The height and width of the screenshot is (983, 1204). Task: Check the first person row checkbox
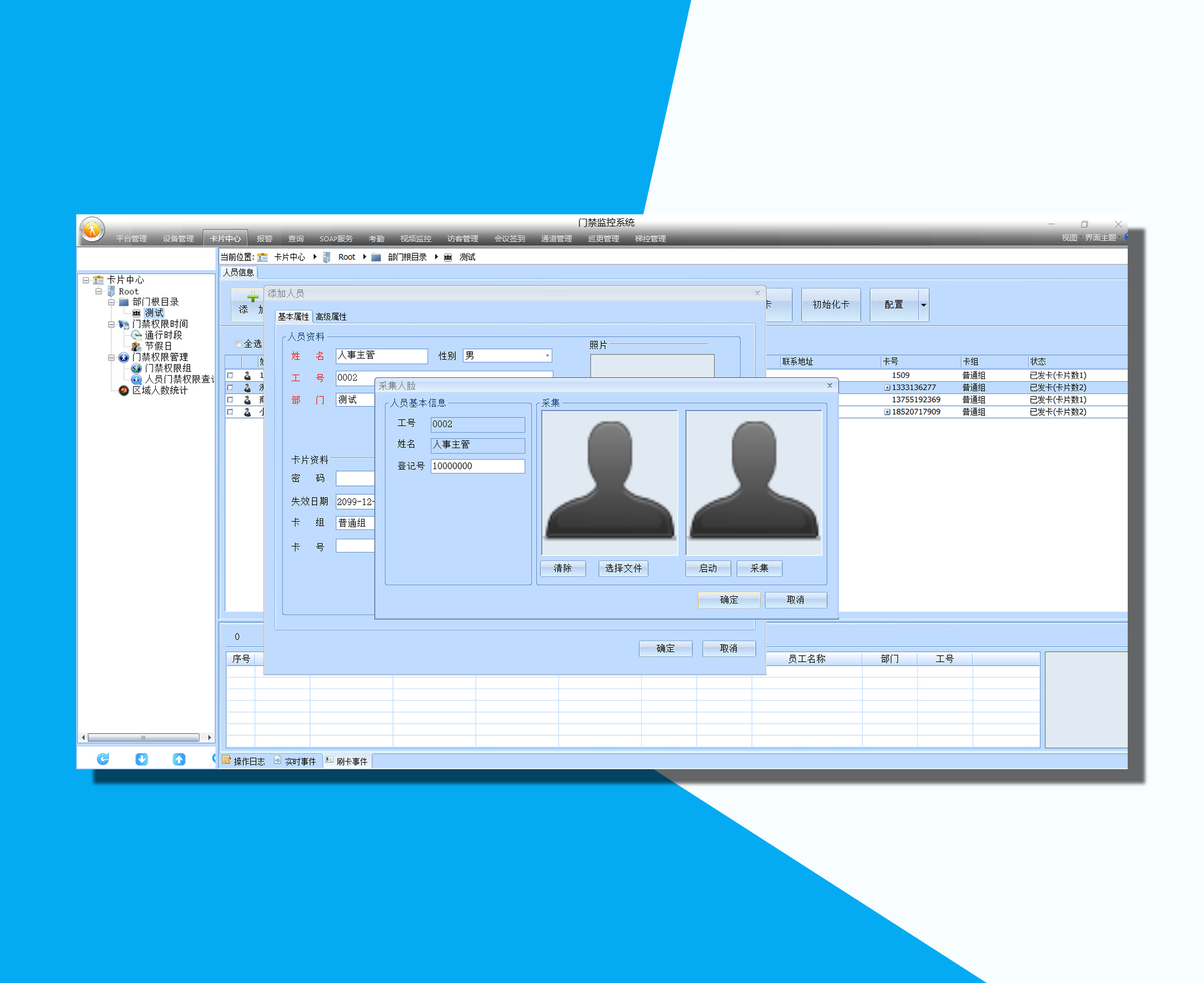pyautogui.click(x=230, y=375)
